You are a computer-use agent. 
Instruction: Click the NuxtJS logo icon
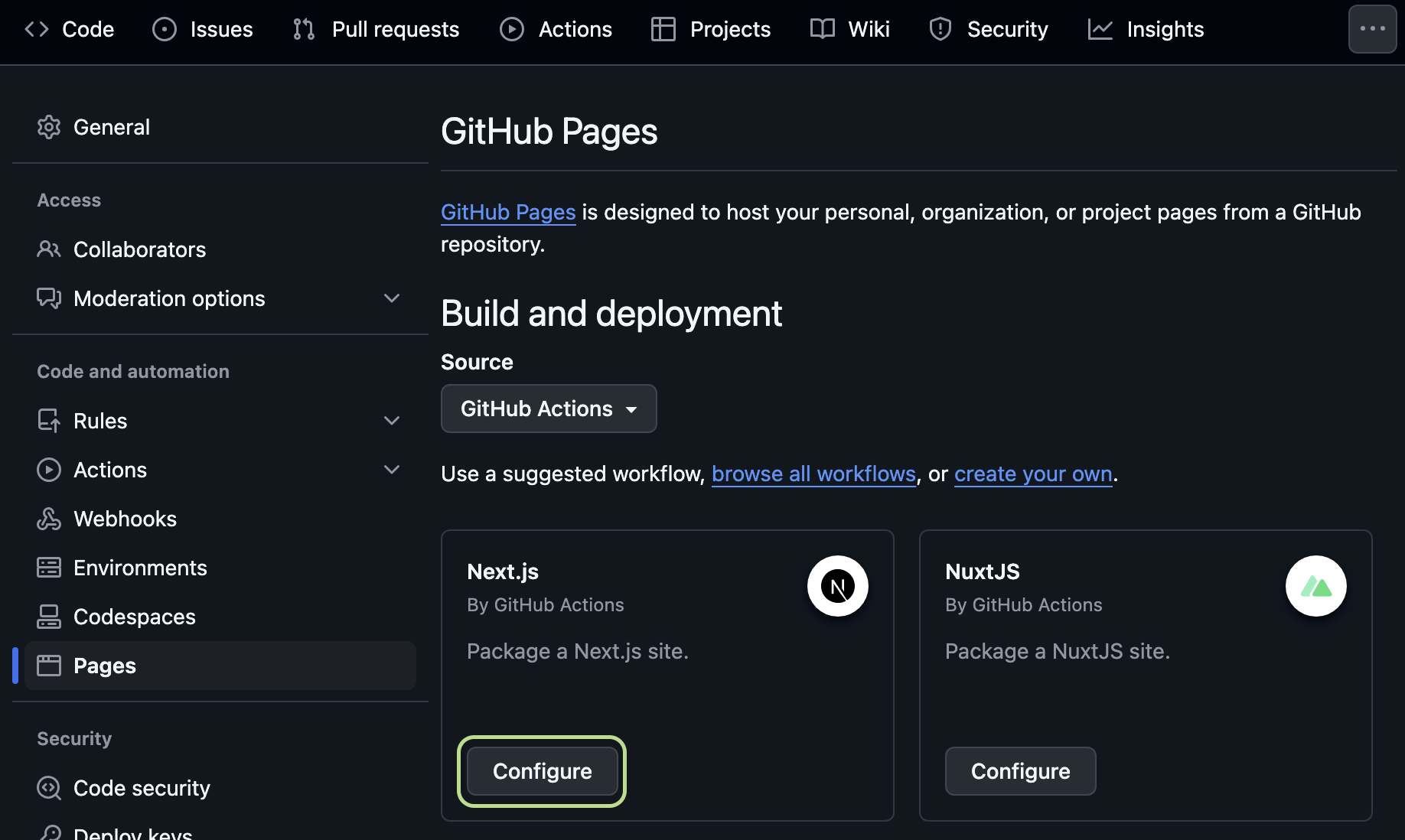point(1316,586)
